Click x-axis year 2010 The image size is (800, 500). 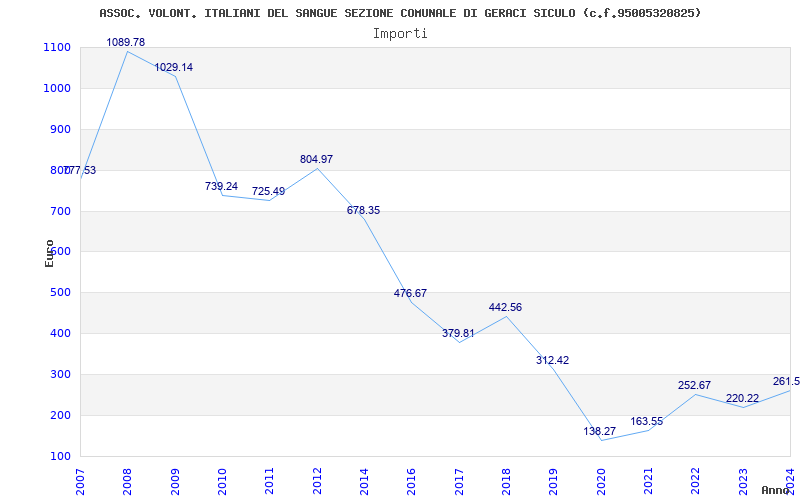click(x=222, y=481)
